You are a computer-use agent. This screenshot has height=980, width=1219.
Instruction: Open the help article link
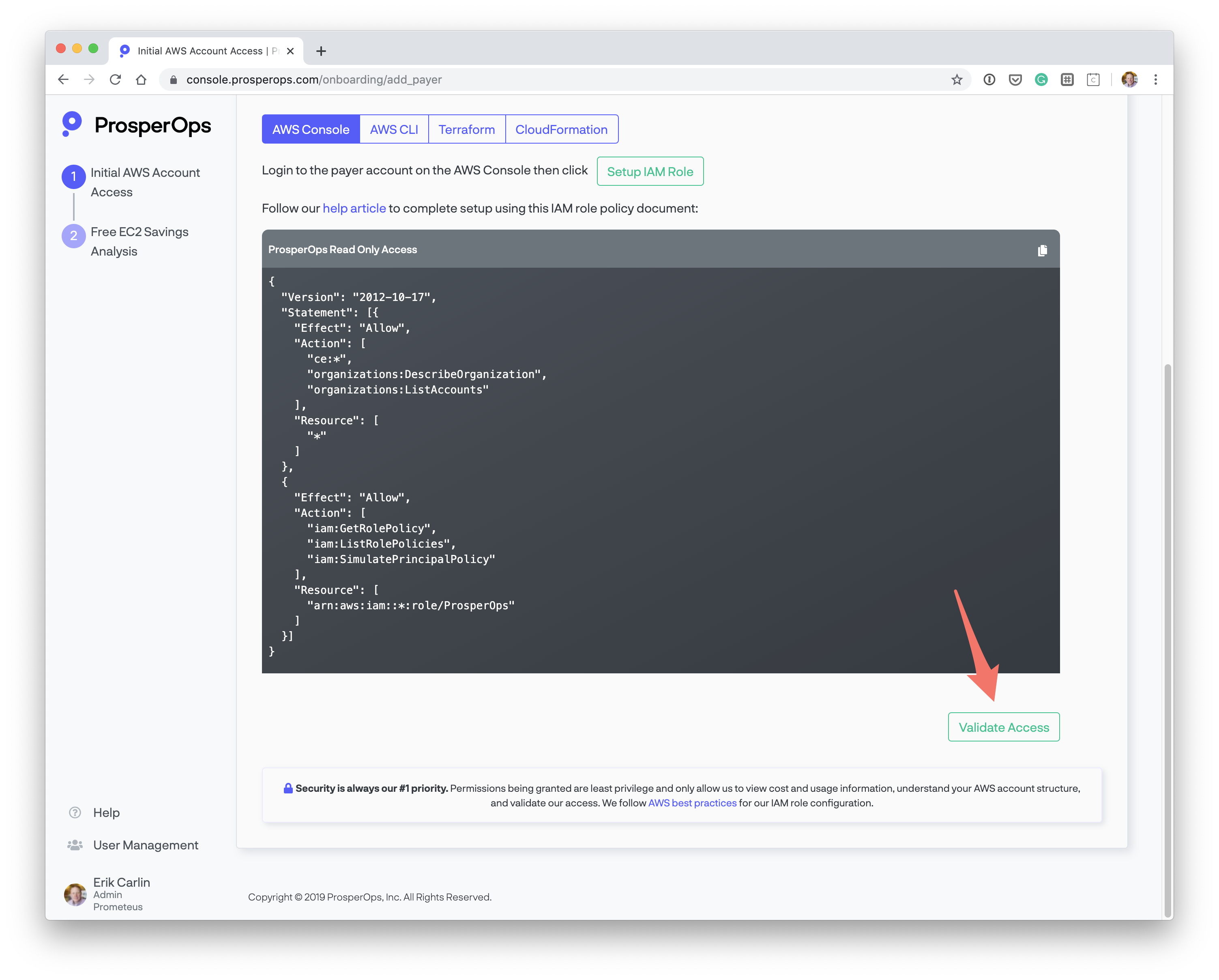pyautogui.click(x=354, y=208)
